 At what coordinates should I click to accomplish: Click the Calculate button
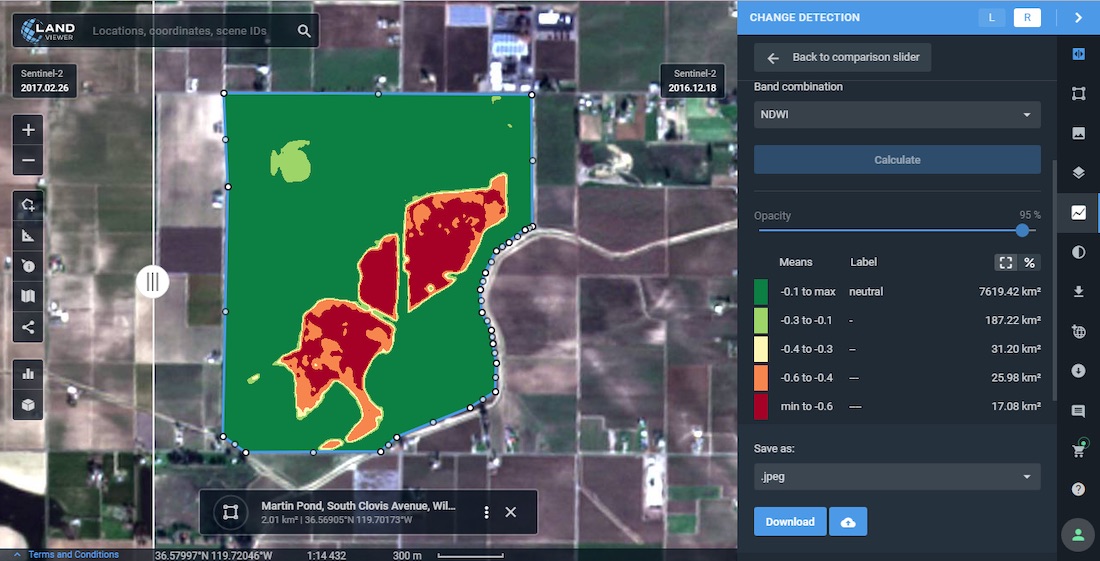coord(897,160)
